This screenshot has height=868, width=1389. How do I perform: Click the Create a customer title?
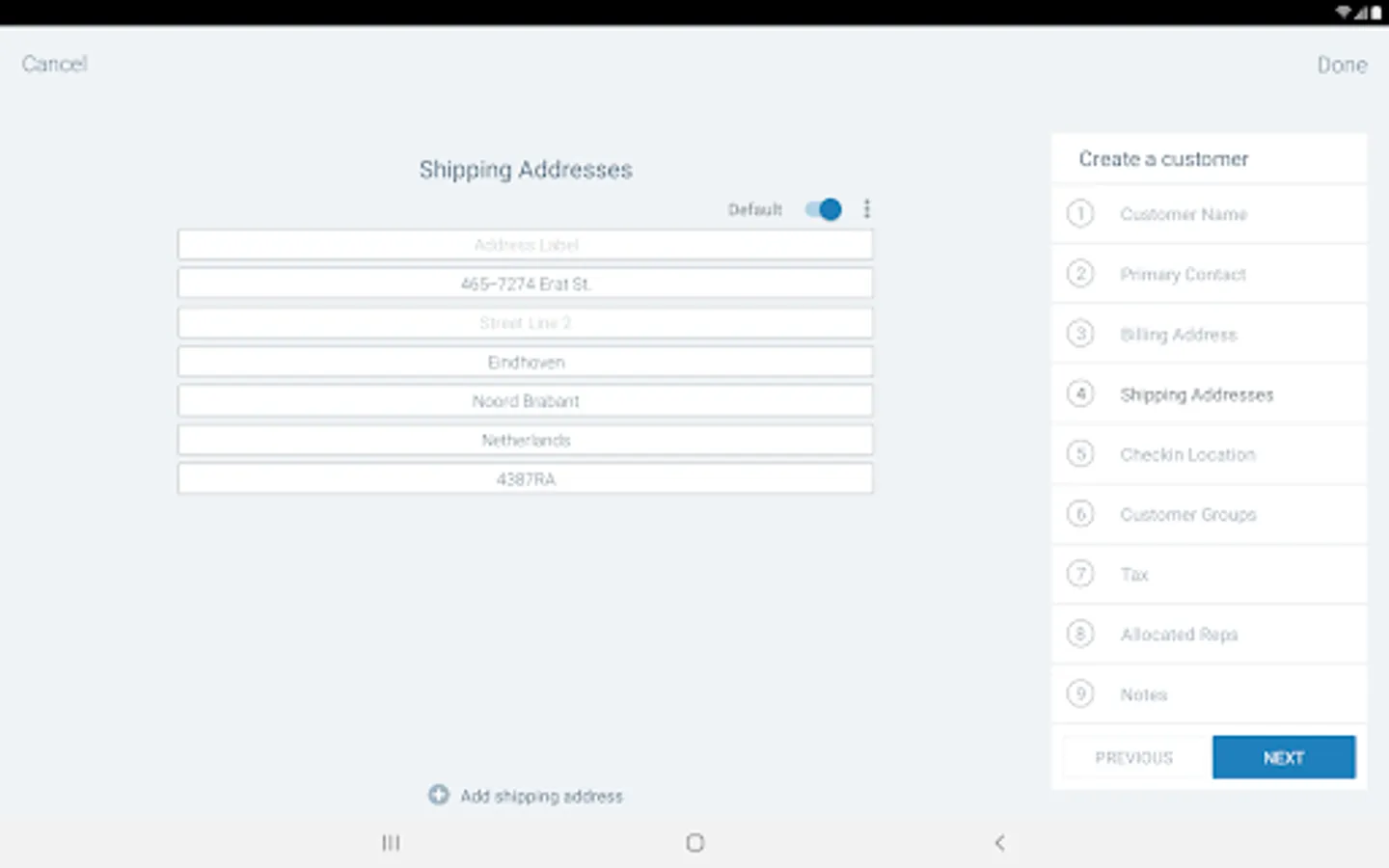pyautogui.click(x=1163, y=159)
